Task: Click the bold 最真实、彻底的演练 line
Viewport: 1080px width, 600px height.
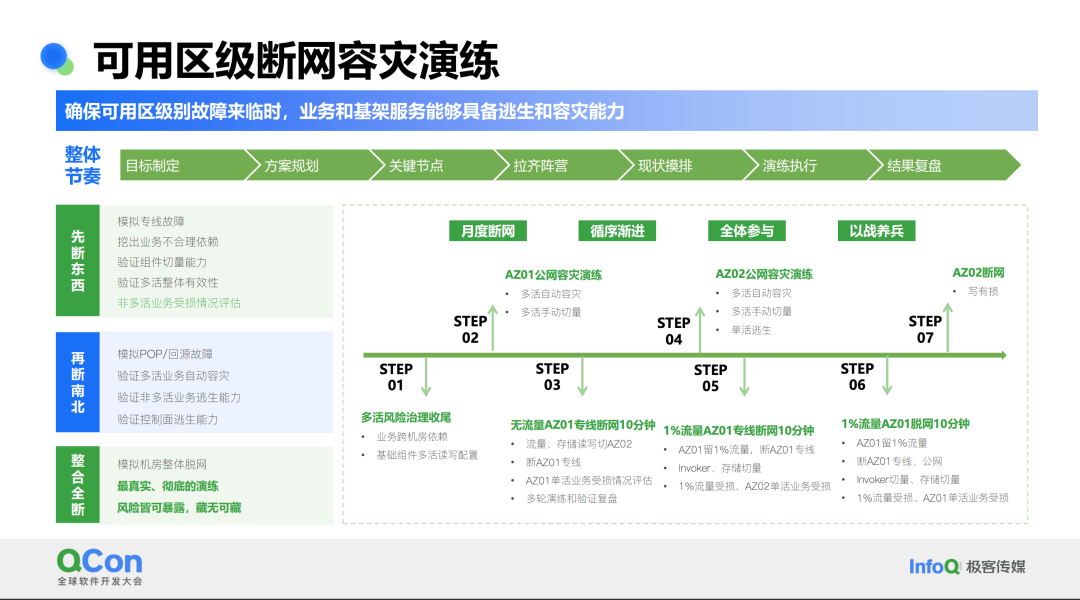Action: pyautogui.click(x=167, y=486)
